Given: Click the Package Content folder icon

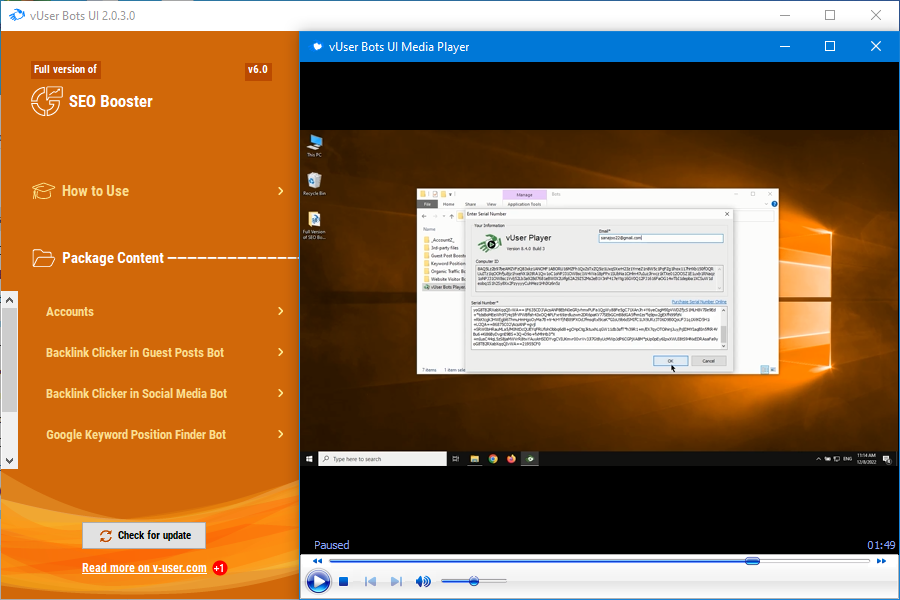Looking at the screenshot, I should pos(44,258).
